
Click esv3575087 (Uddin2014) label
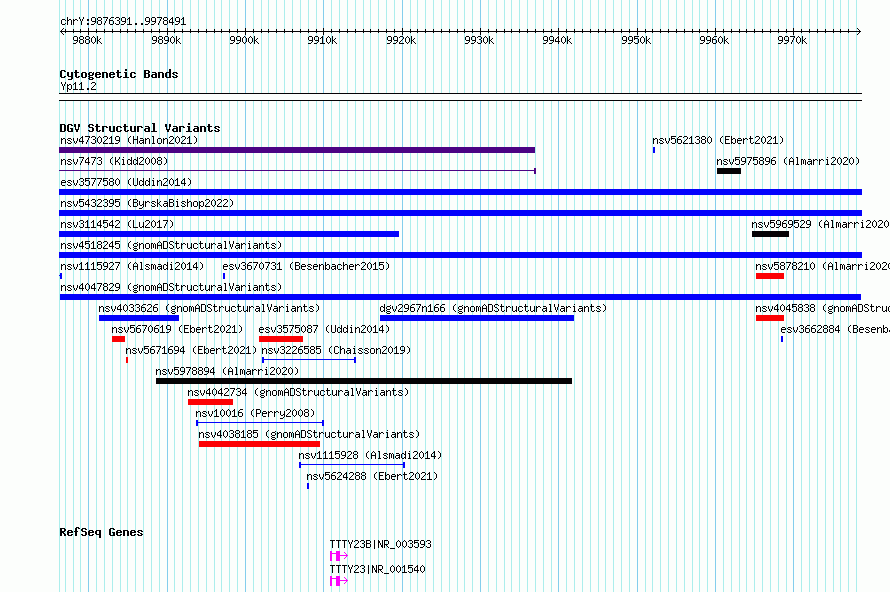[x=324, y=329]
